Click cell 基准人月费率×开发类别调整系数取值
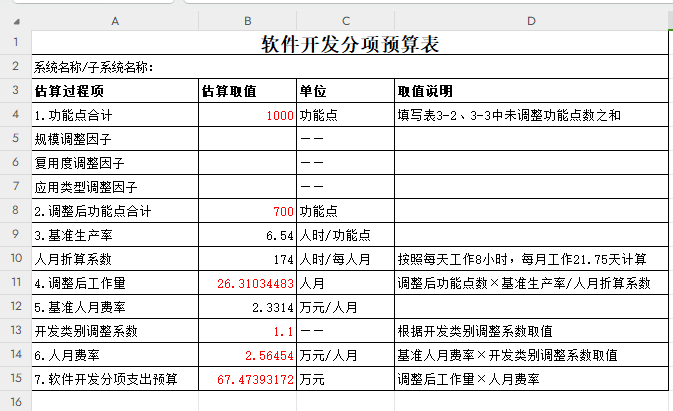This screenshot has height=411, width=673. [x=531, y=355]
